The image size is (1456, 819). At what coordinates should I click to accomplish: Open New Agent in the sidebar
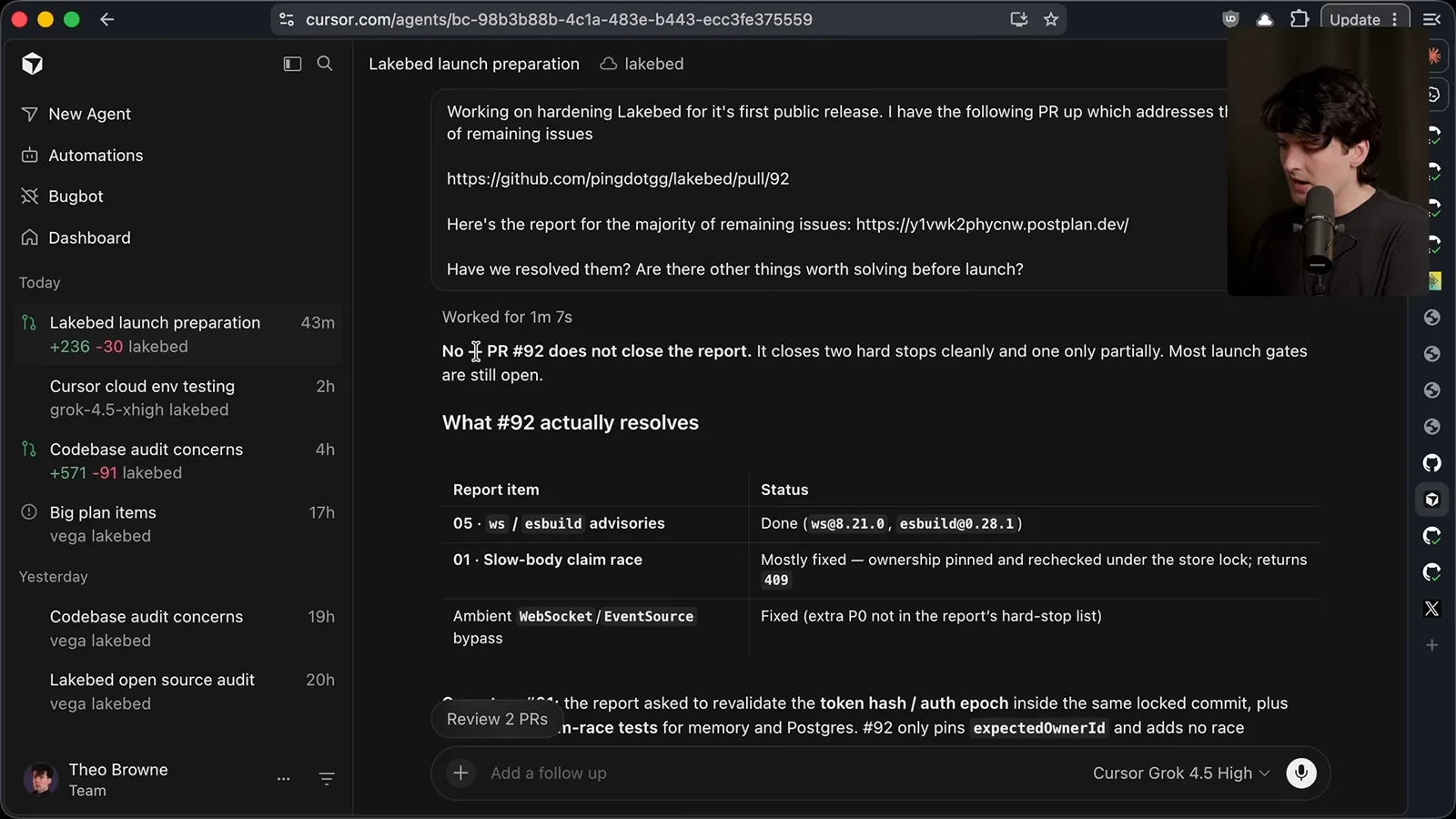[89, 114]
